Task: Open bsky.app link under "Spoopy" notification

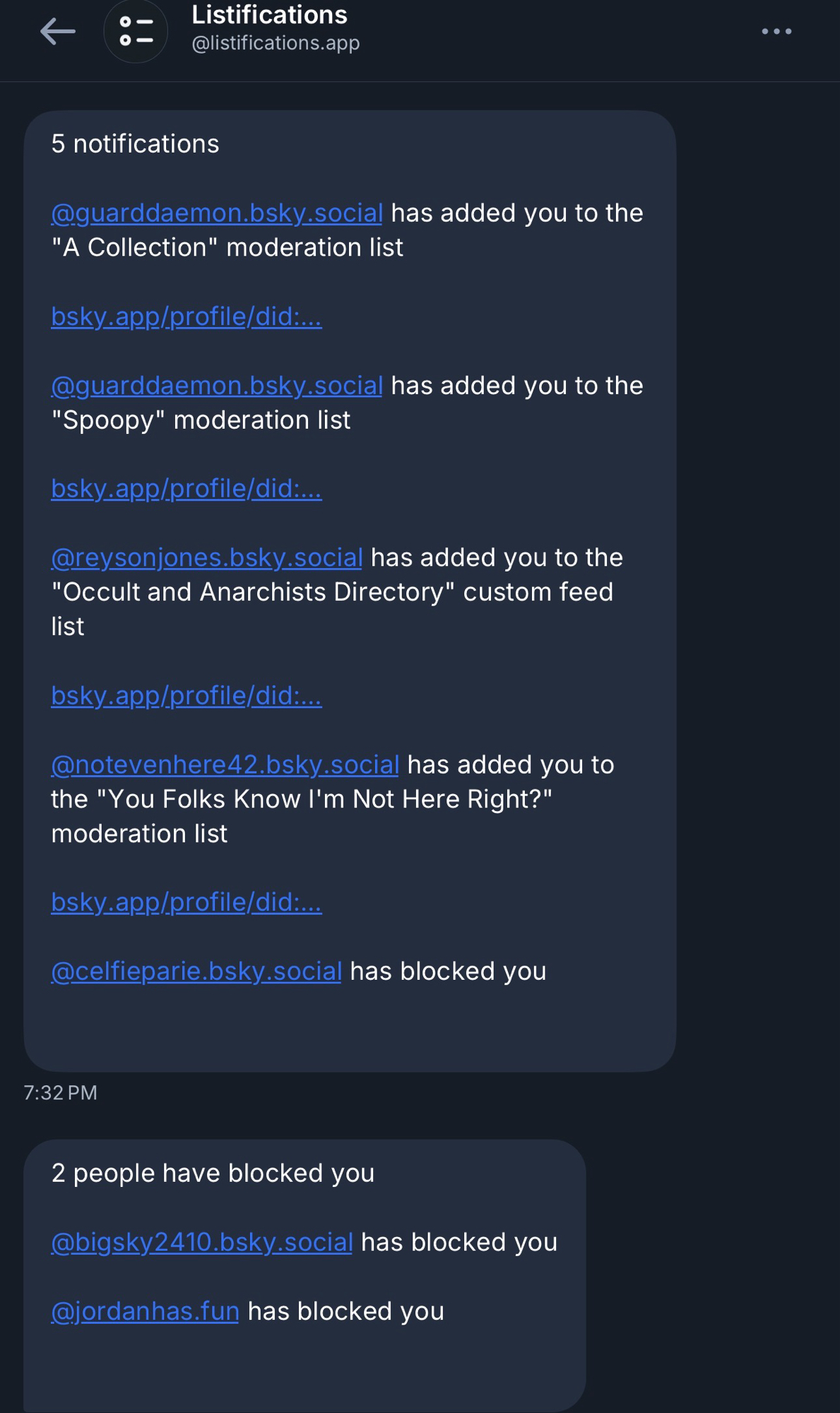Action: point(187,488)
